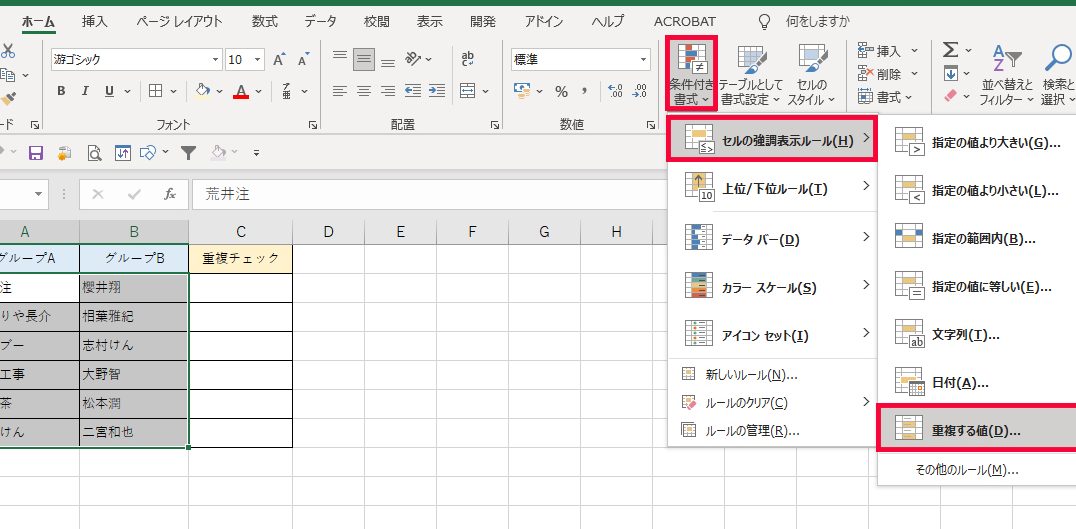Click the save icon in quick access toolbar
Image resolution: width=1076 pixels, height=529 pixels.
pyautogui.click(x=36, y=152)
